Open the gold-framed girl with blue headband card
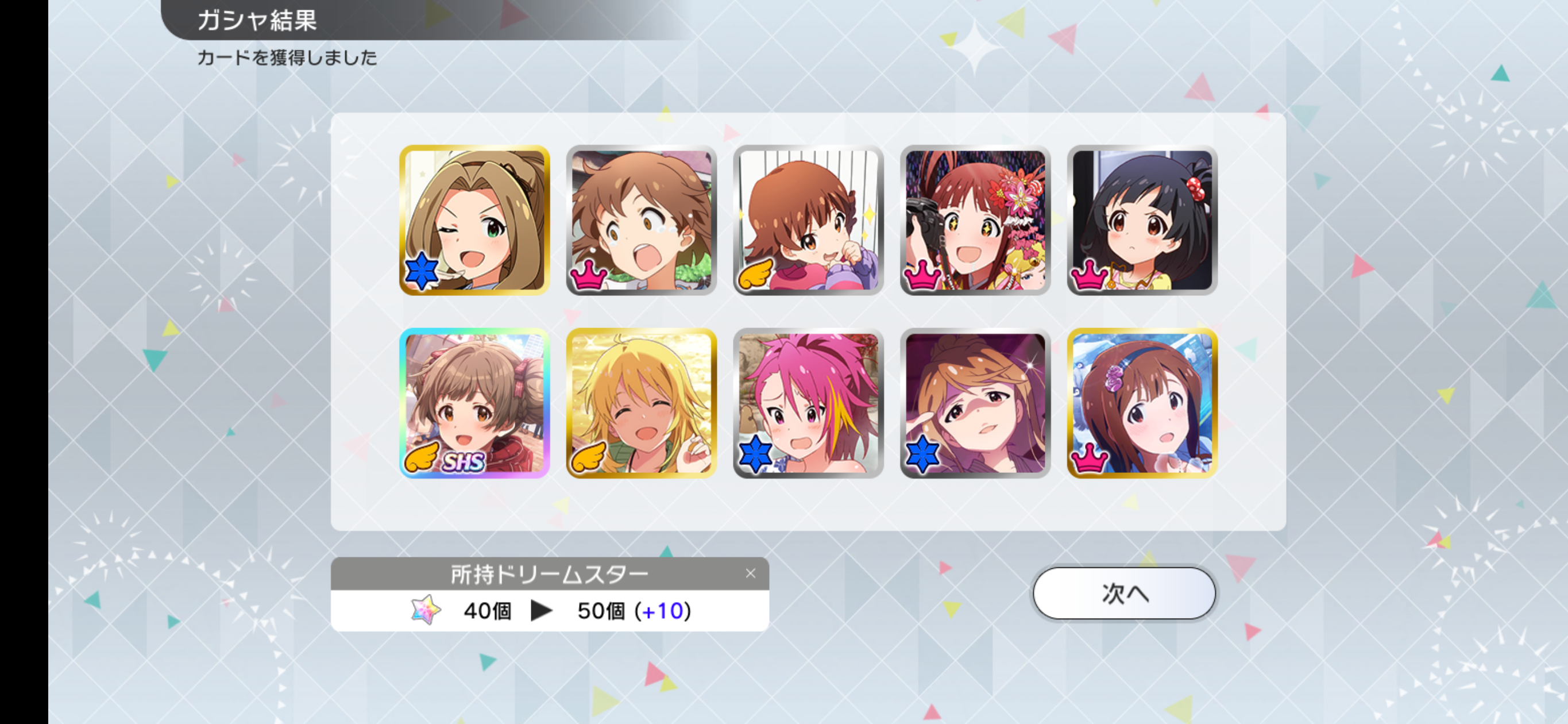The image size is (1568, 724). [1142, 403]
